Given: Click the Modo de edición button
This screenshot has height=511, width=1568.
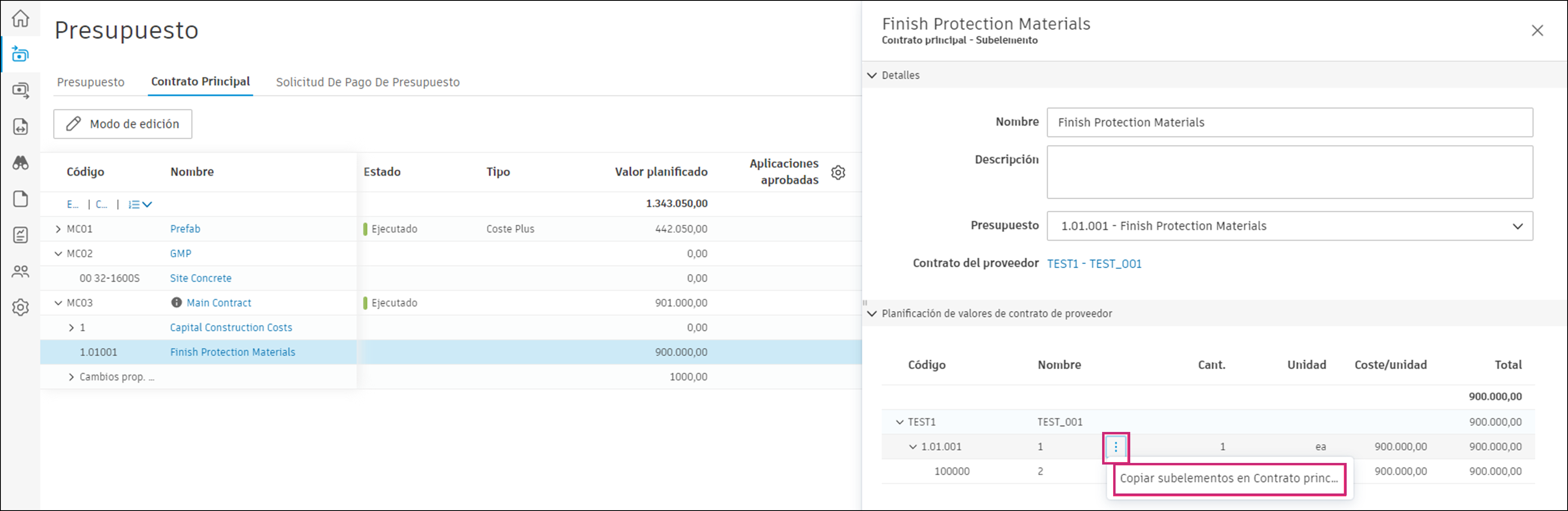Looking at the screenshot, I should (x=123, y=124).
